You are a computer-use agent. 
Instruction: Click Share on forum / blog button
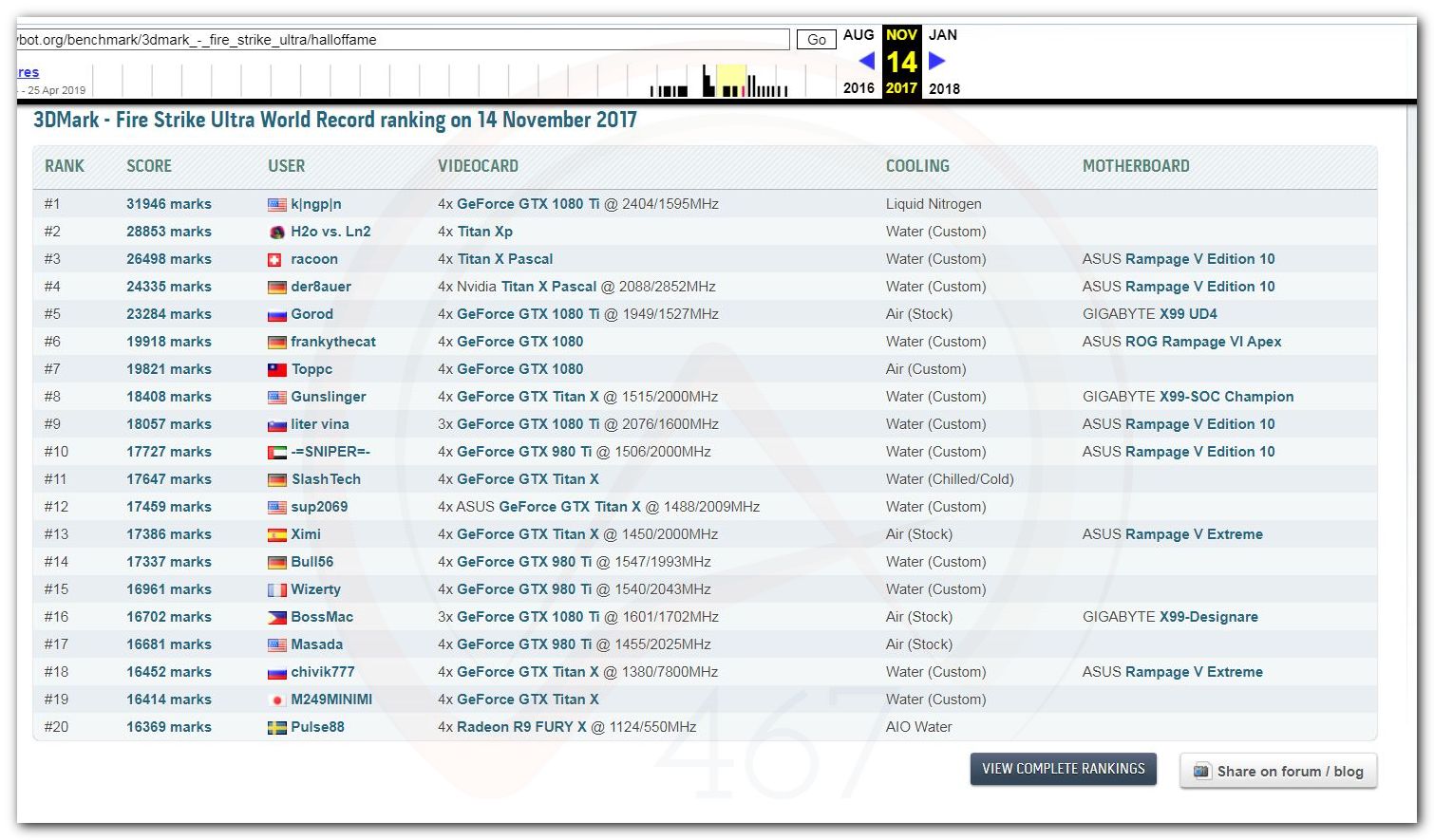point(1278,771)
